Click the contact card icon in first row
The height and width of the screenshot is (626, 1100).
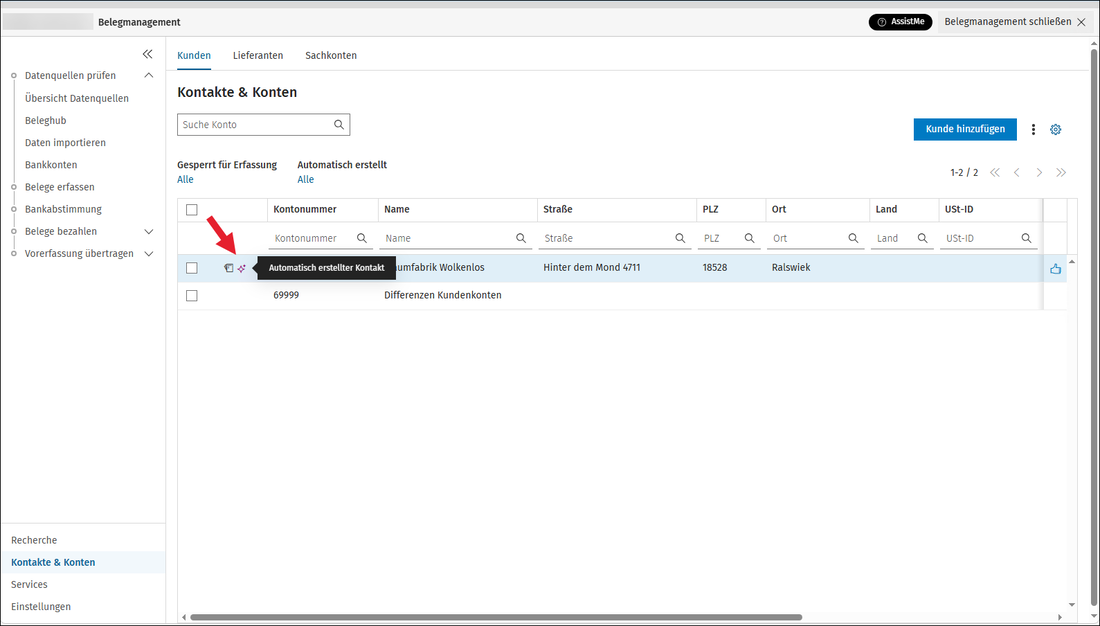pos(229,268)
